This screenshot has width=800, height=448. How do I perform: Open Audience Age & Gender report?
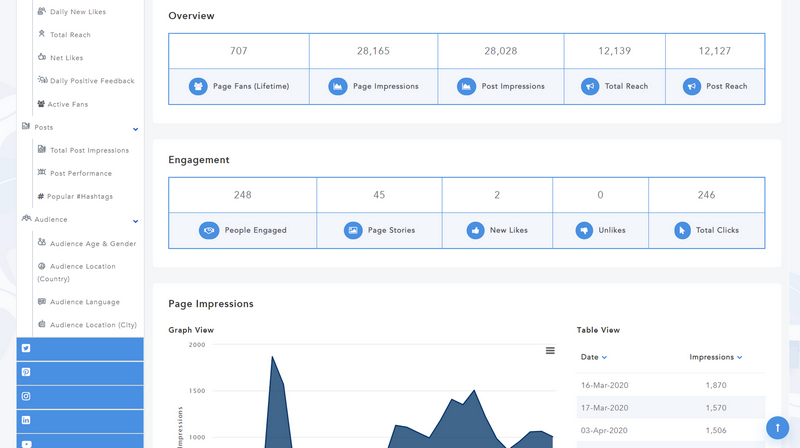93,243
